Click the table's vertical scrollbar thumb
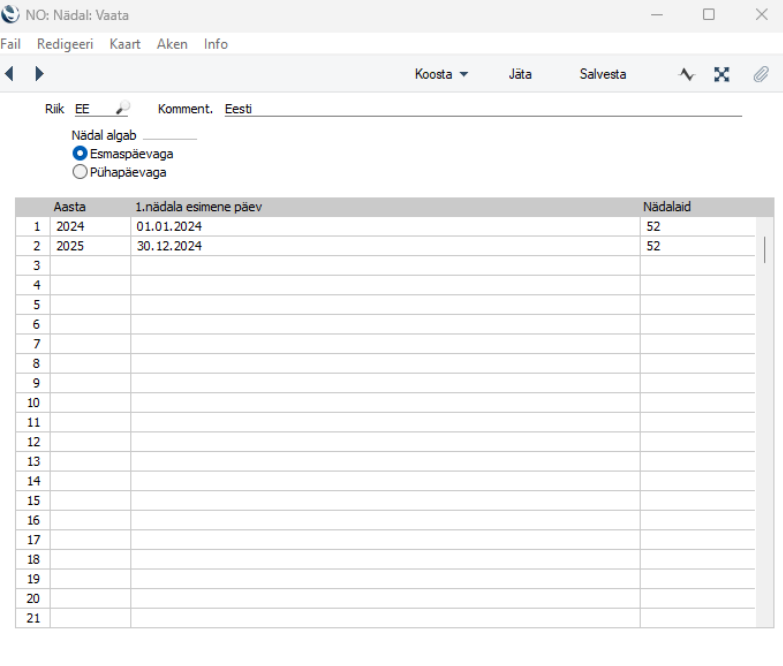Image resolution: width=783 pixels, height=666 pixels. pos(765,250)
